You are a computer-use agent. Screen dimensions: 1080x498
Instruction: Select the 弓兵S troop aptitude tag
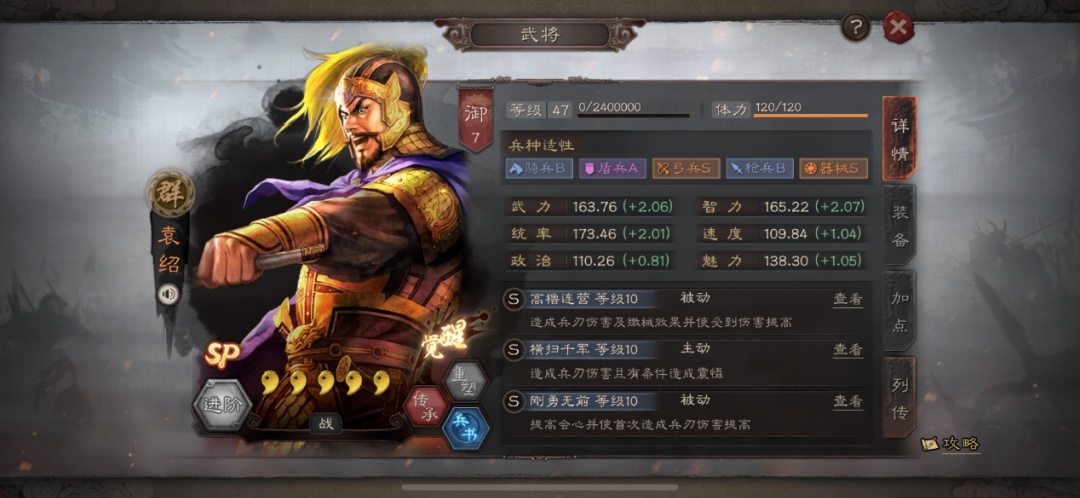686,169
